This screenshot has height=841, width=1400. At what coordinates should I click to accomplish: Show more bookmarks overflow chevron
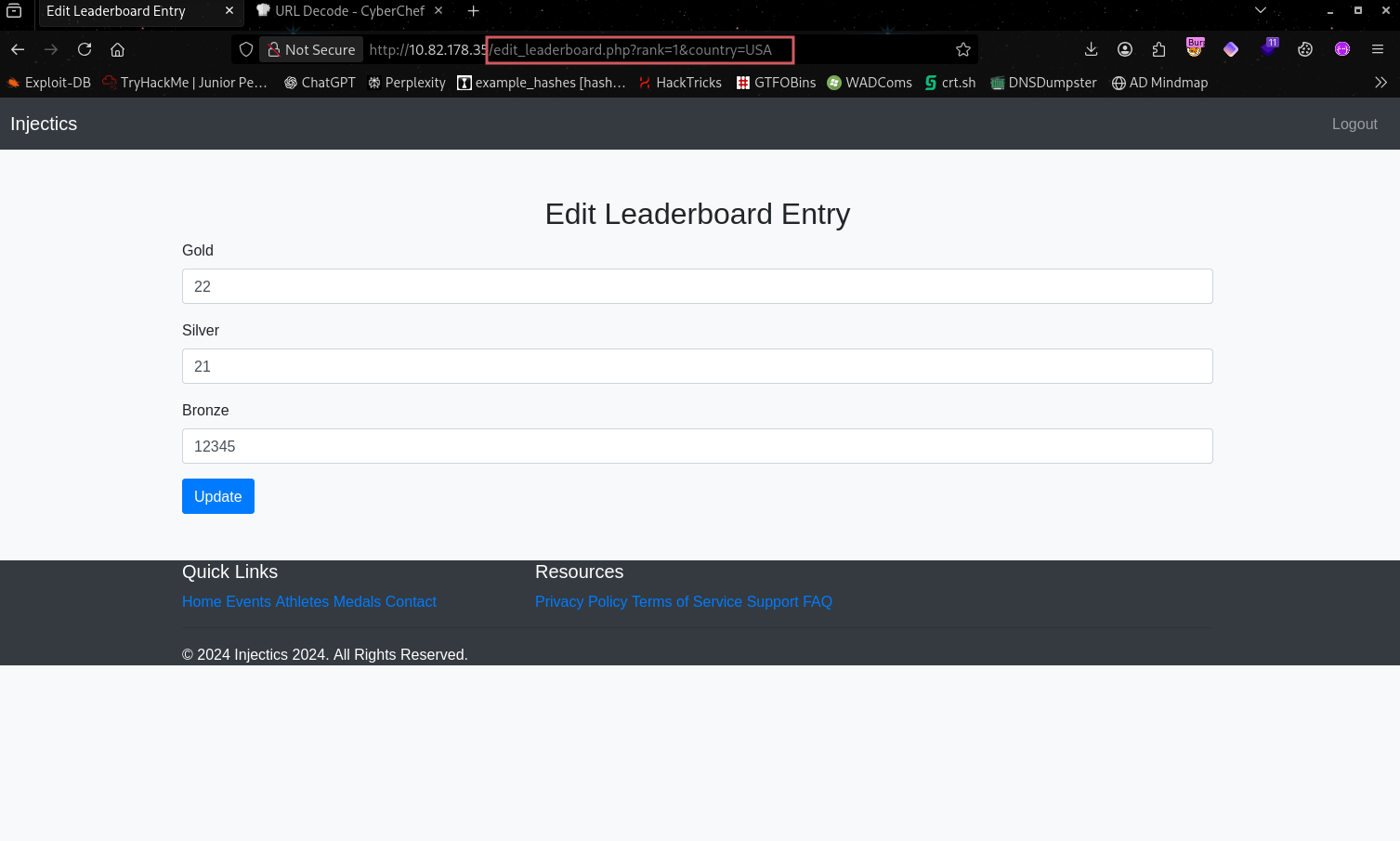coord(1380,83)
